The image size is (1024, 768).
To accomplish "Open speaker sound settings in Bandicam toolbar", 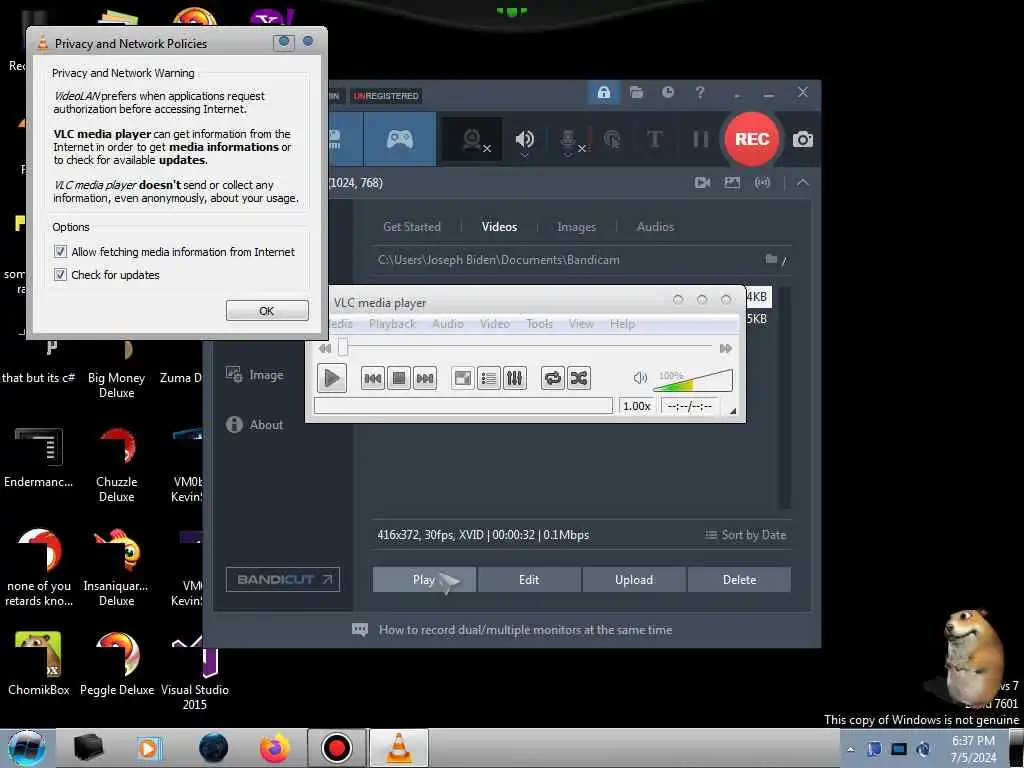I will [x=524, y=139].
